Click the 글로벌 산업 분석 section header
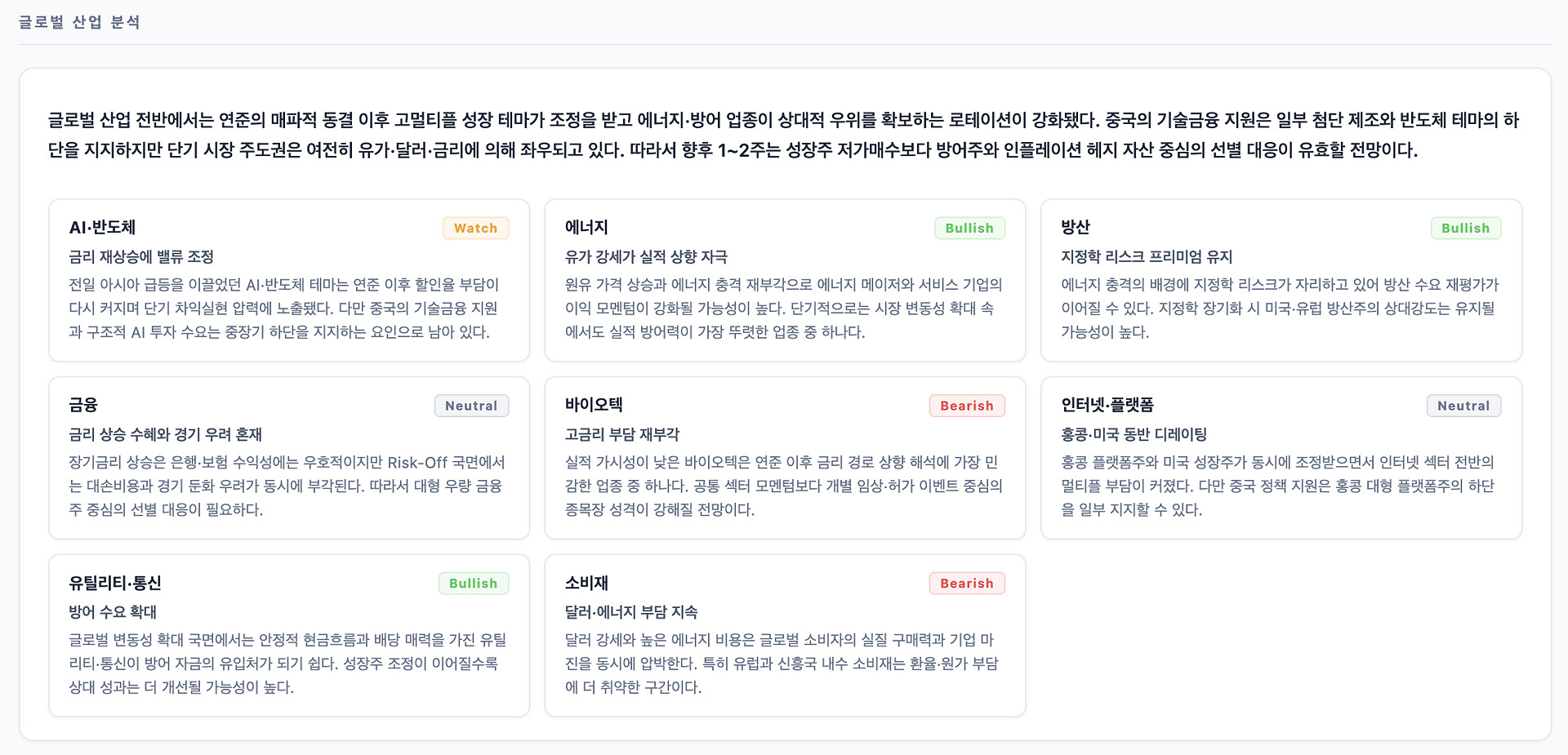1568x755 pixels. click(x=79, y=22)
